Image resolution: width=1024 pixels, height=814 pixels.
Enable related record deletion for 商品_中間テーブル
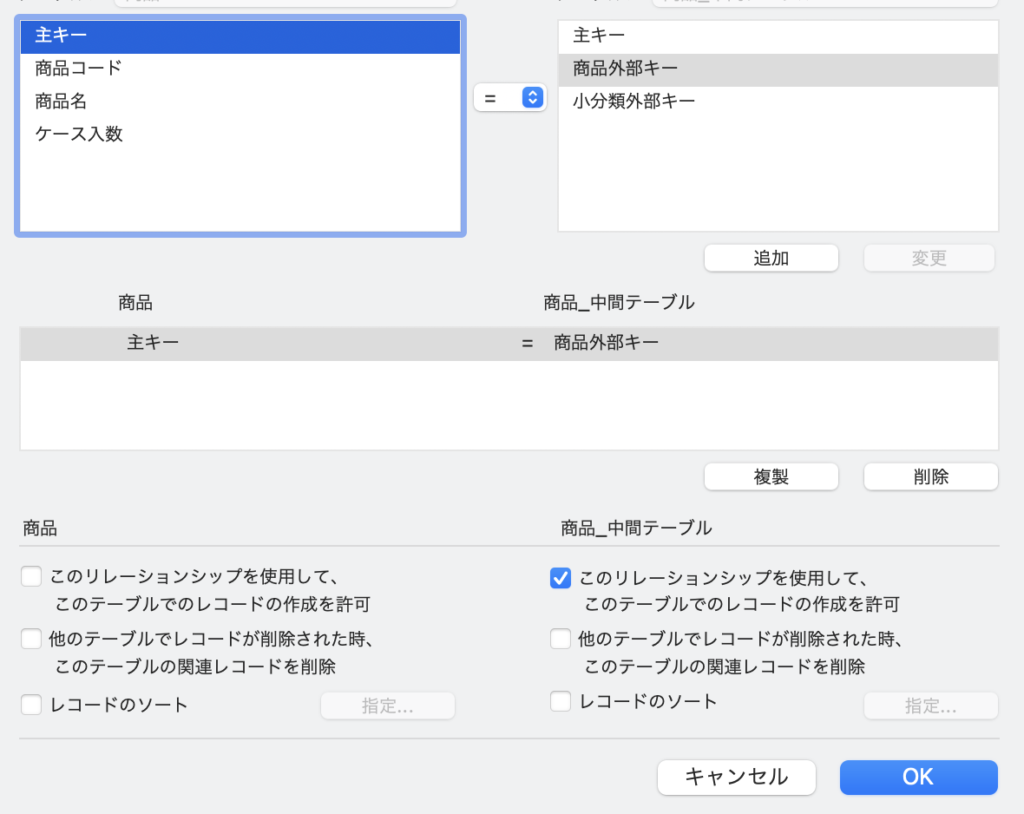561,639
